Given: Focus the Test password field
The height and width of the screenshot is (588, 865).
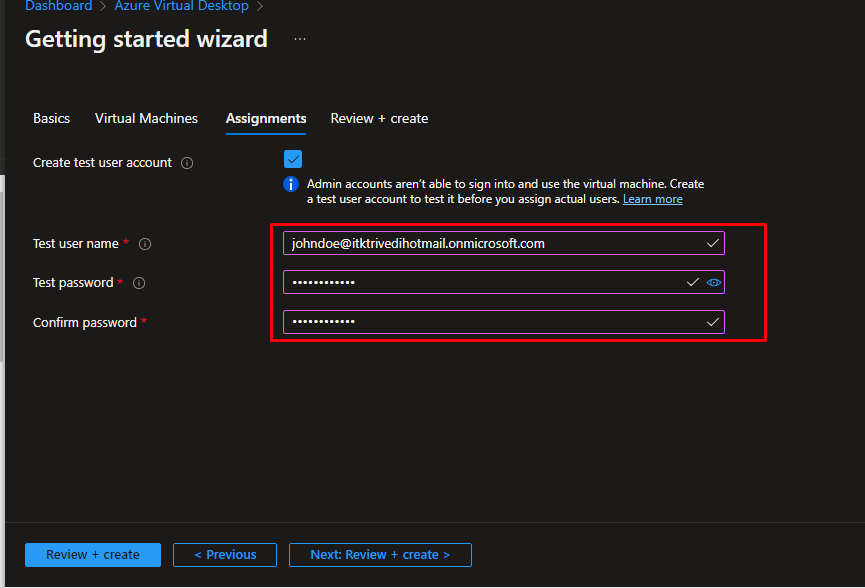Looking at the screenshot, I should [480, 283].
